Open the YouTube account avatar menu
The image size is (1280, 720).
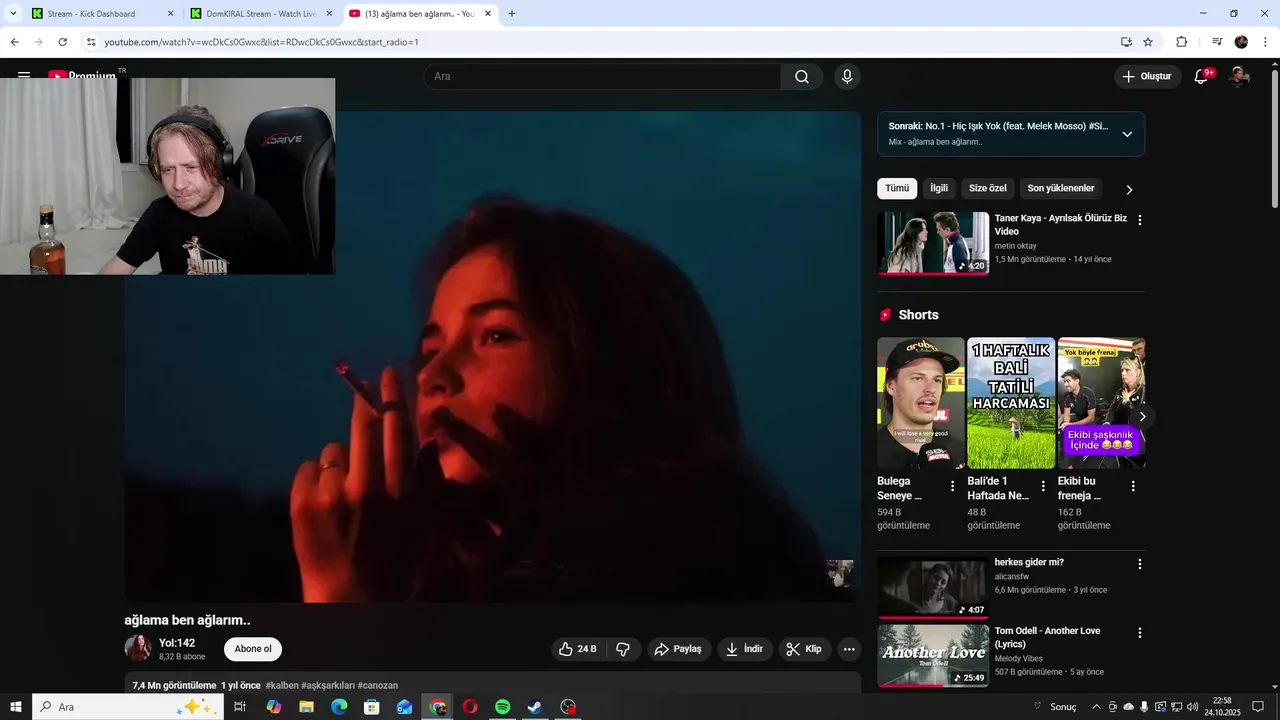click(x=1239, y=76)
